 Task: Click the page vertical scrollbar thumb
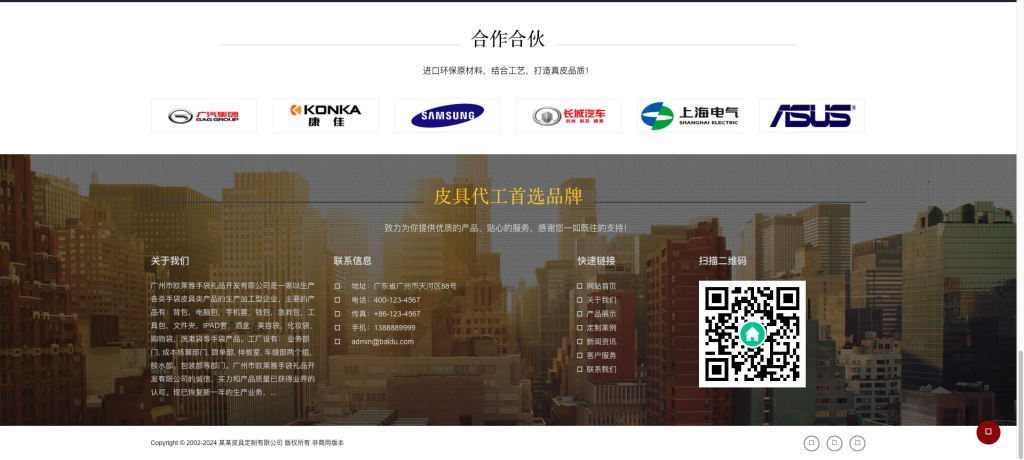click(1020, 403)
